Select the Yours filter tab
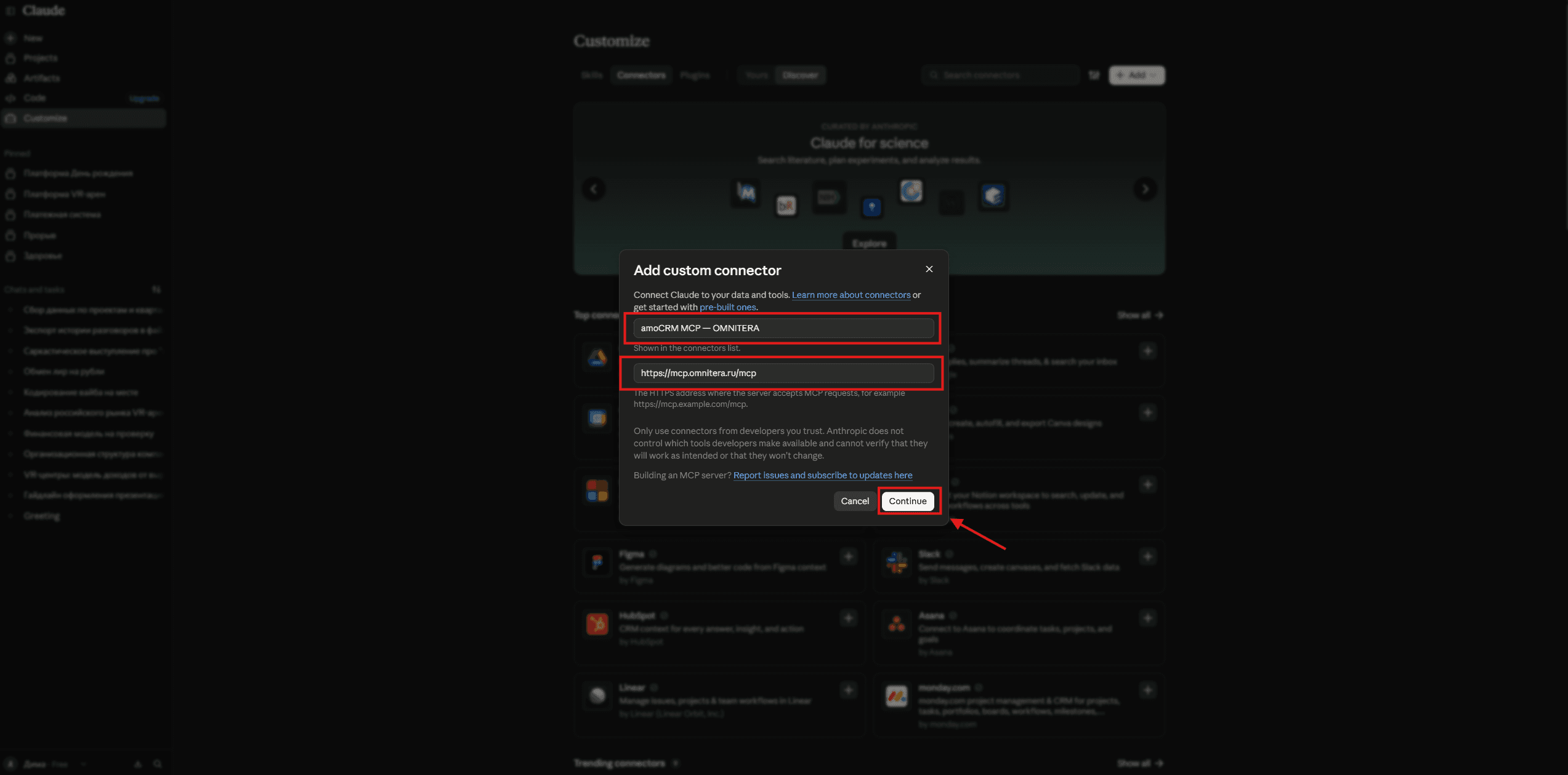Image resolution: width=1568 pixels, height=775 pixels. tap(756, 75)
